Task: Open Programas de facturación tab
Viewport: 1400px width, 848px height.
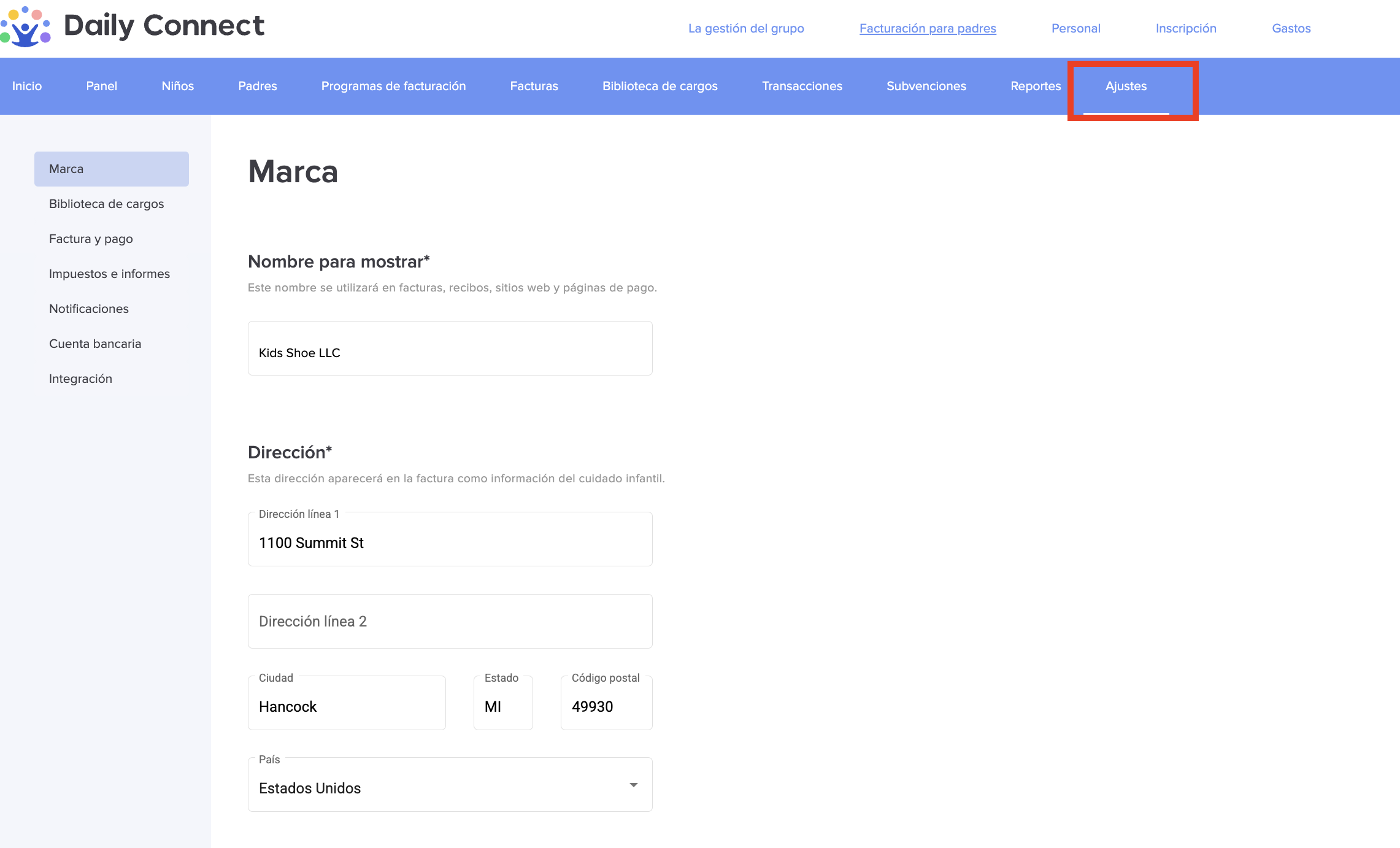Action: tap(393, 87)
